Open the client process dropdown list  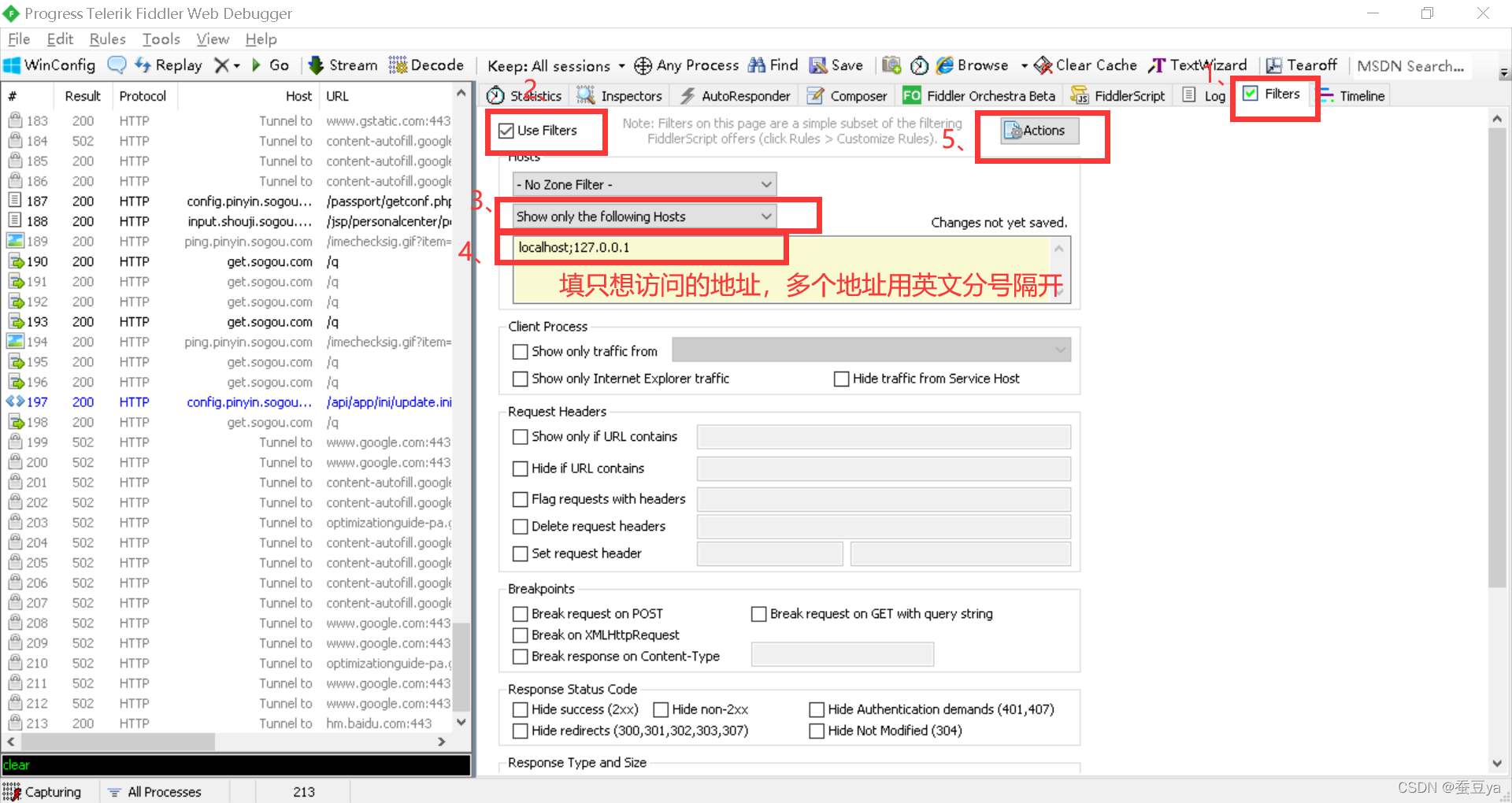click(871, 350)
